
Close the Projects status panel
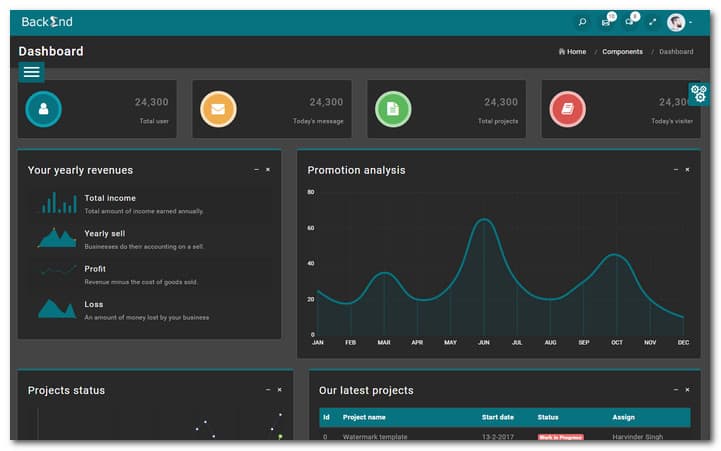[280, 389]
